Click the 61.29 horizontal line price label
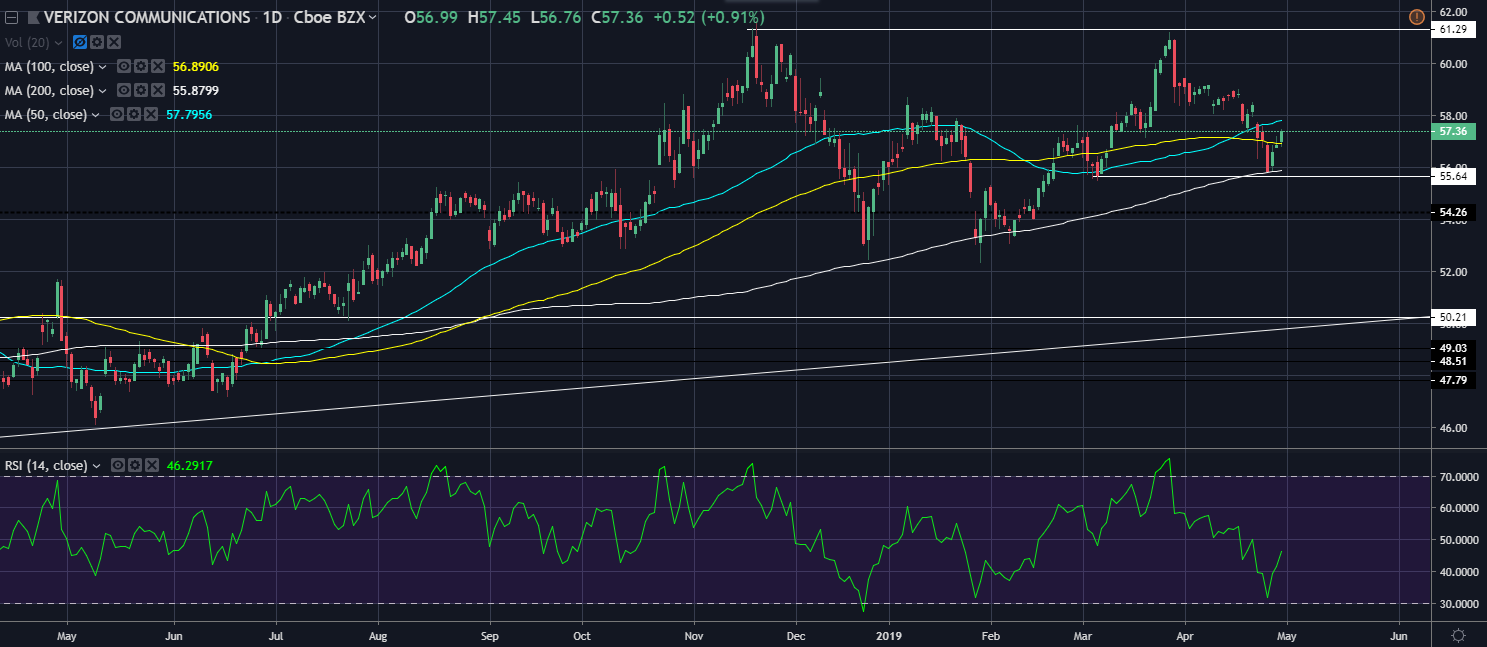 1453,30
